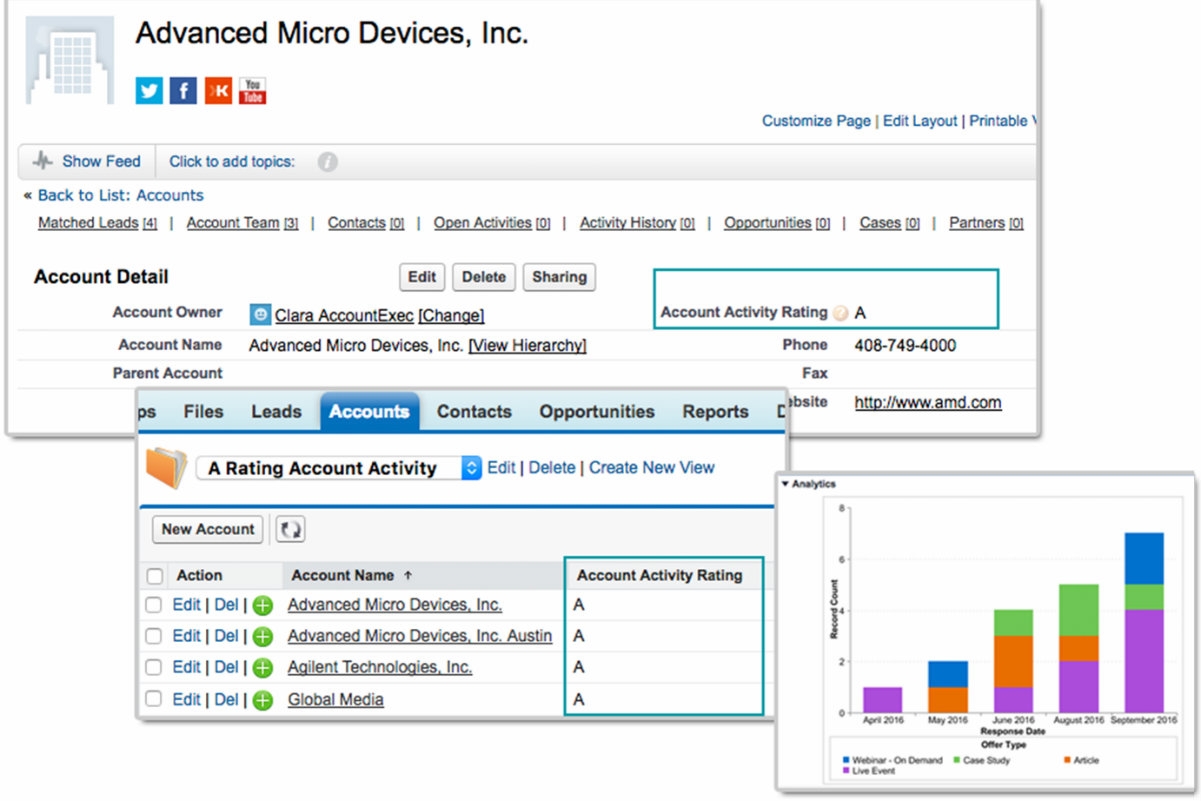
Task: Open the Opportunities tab
Action: [597, 411]
